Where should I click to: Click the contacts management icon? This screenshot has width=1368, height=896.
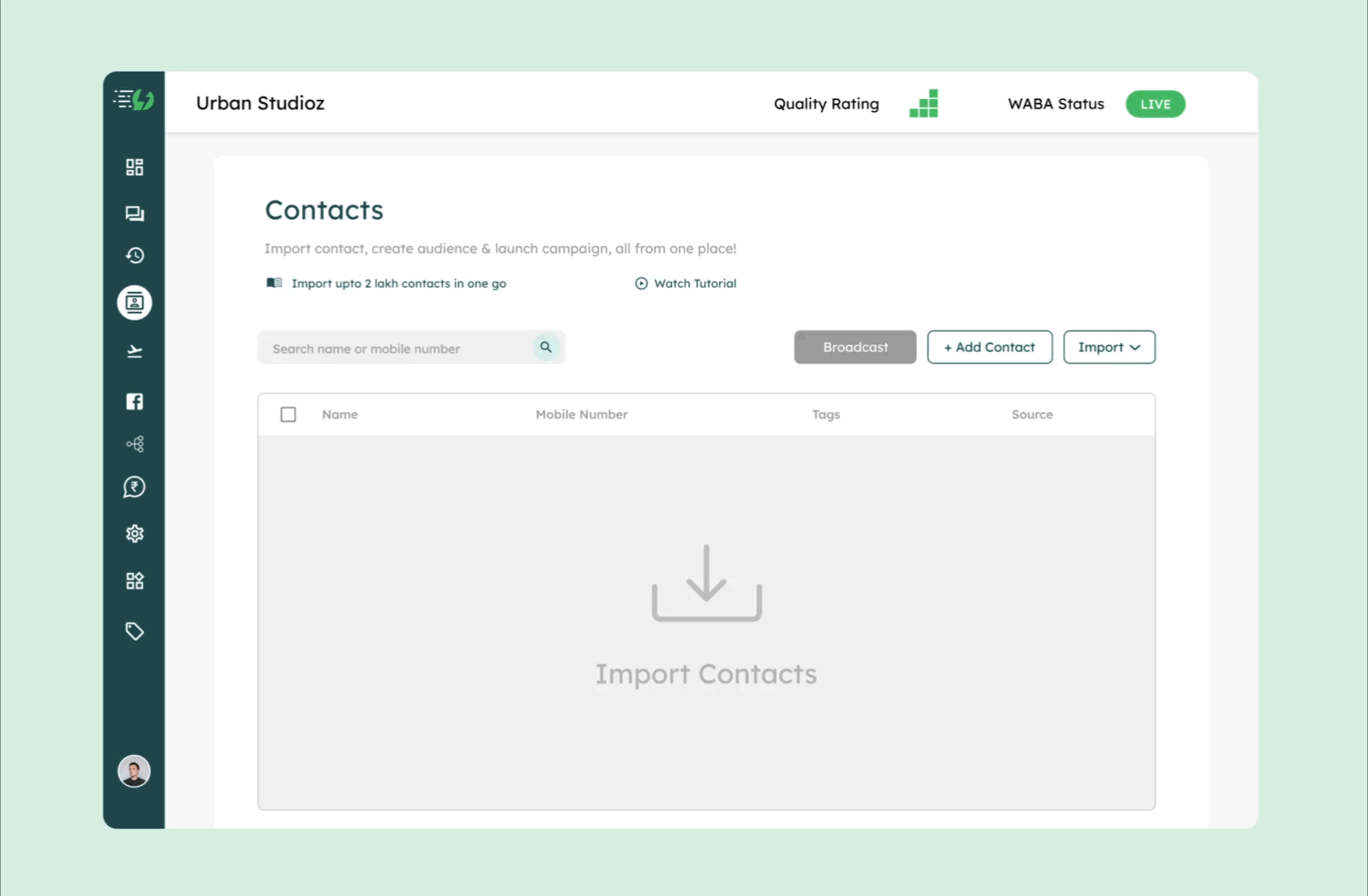pyautogui.click(x=134, y=303)
